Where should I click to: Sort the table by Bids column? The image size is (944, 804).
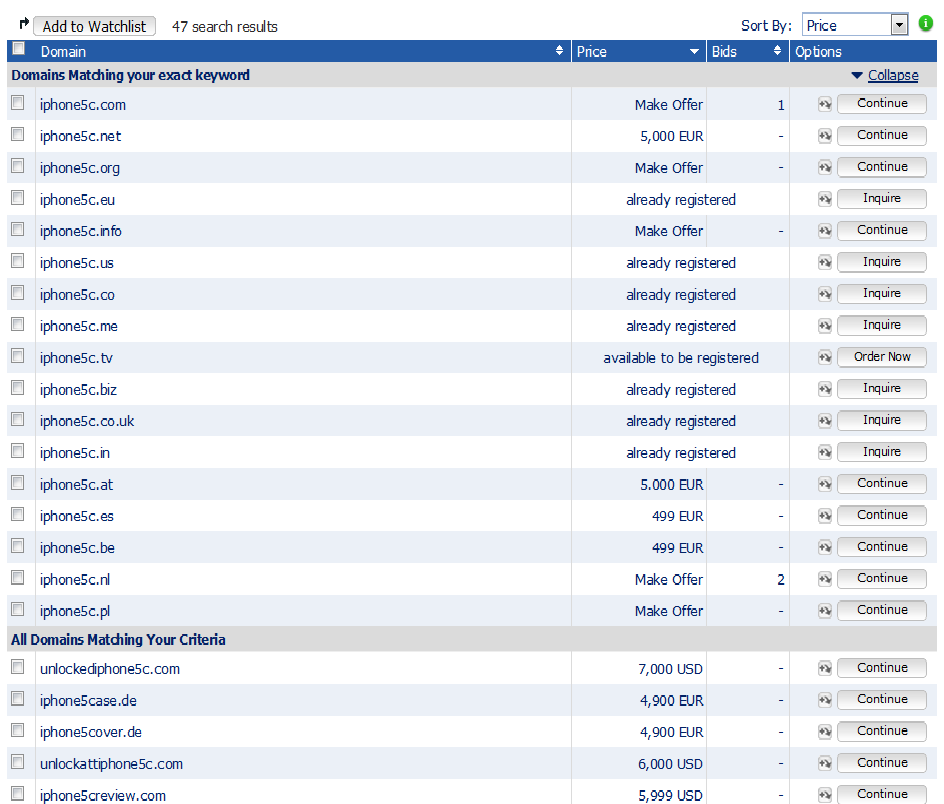coord(777,51)
